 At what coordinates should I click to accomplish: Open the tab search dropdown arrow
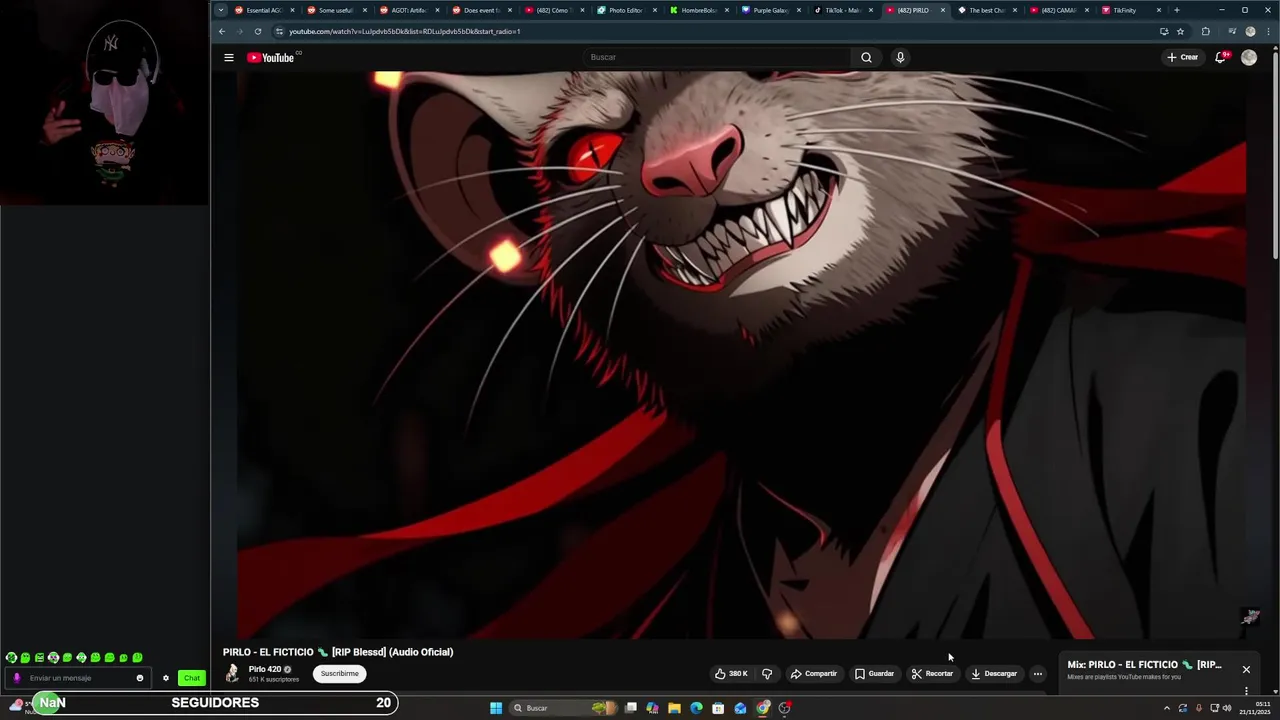coord(221,10)
